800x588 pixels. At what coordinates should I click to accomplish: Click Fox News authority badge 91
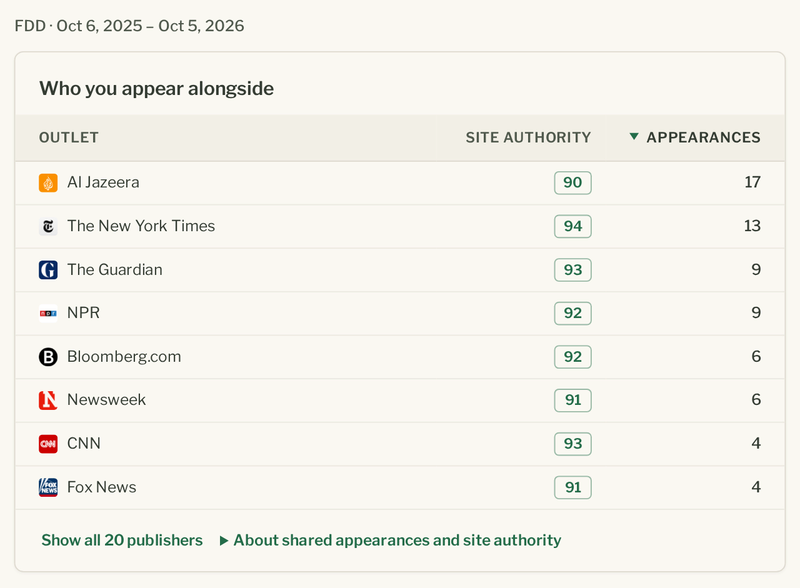click(572, 487)
